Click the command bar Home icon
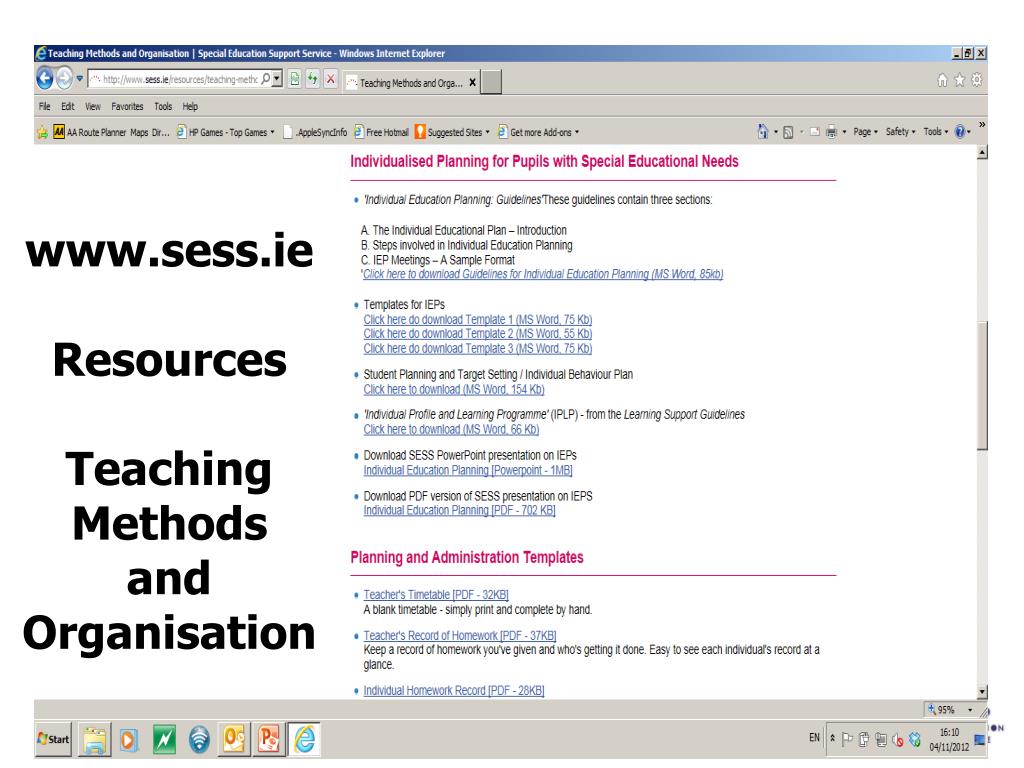Screen dimensions: 1024x768 (763, 132)
